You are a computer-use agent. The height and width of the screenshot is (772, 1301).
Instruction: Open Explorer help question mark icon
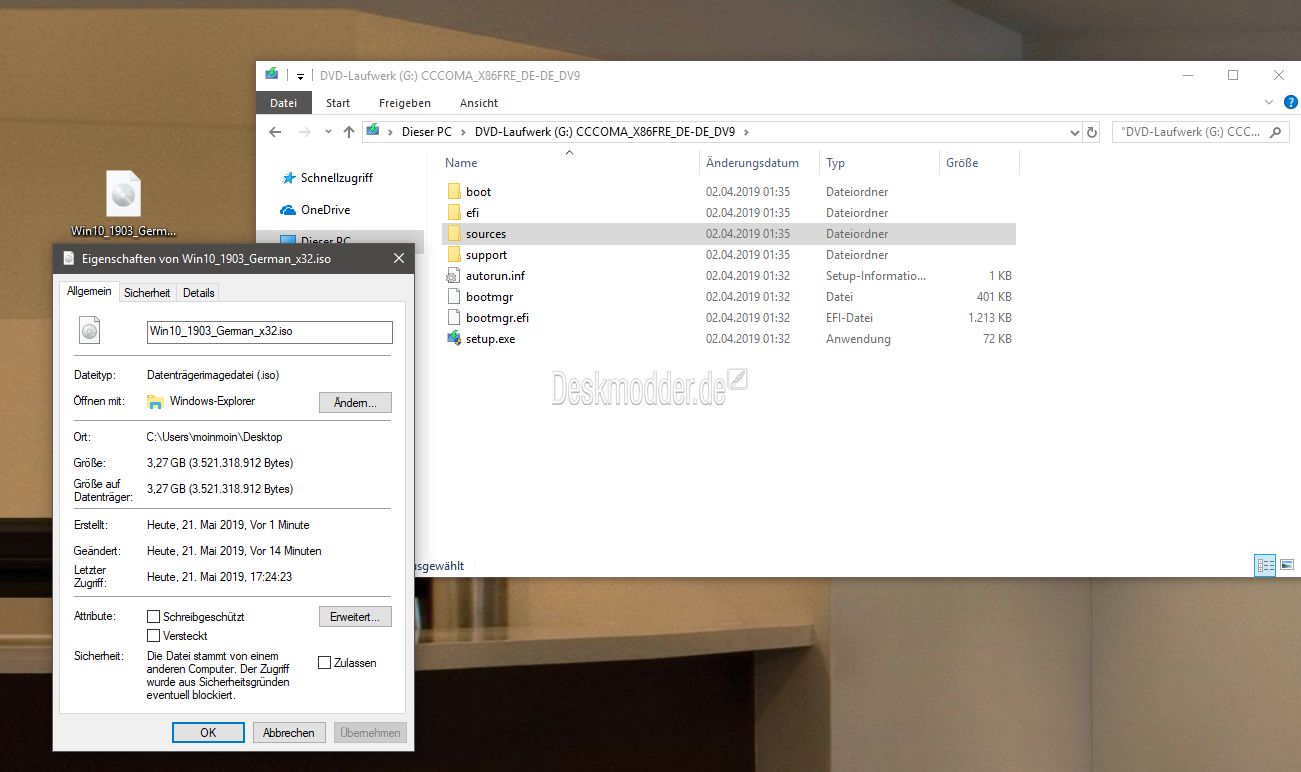pos(1291,103)
